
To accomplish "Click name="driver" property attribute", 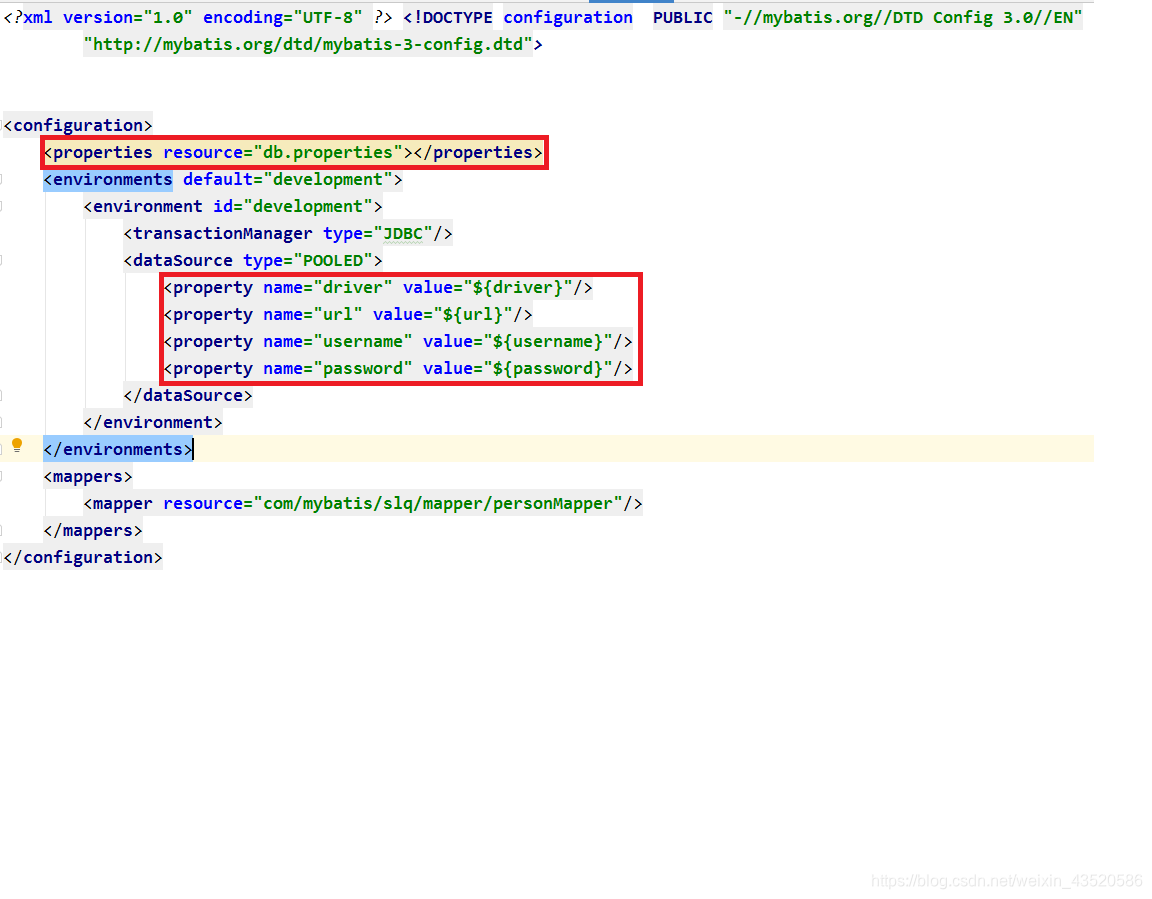I will click(x=328, y=288).
